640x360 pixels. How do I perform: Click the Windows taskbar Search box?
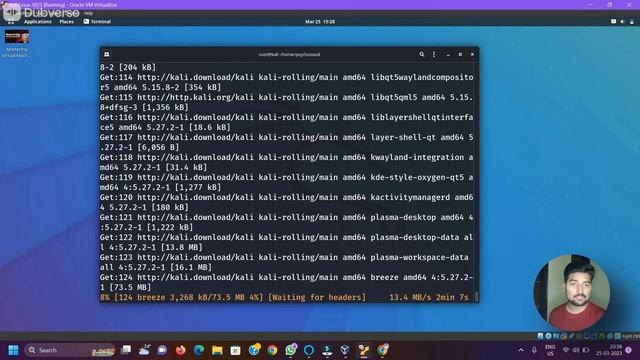(x=70, y=350)
